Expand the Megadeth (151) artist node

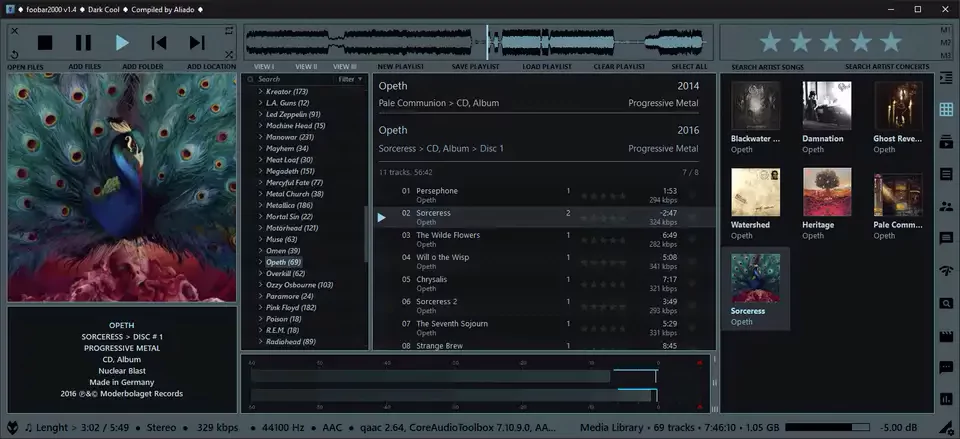[x=260, y=171]
